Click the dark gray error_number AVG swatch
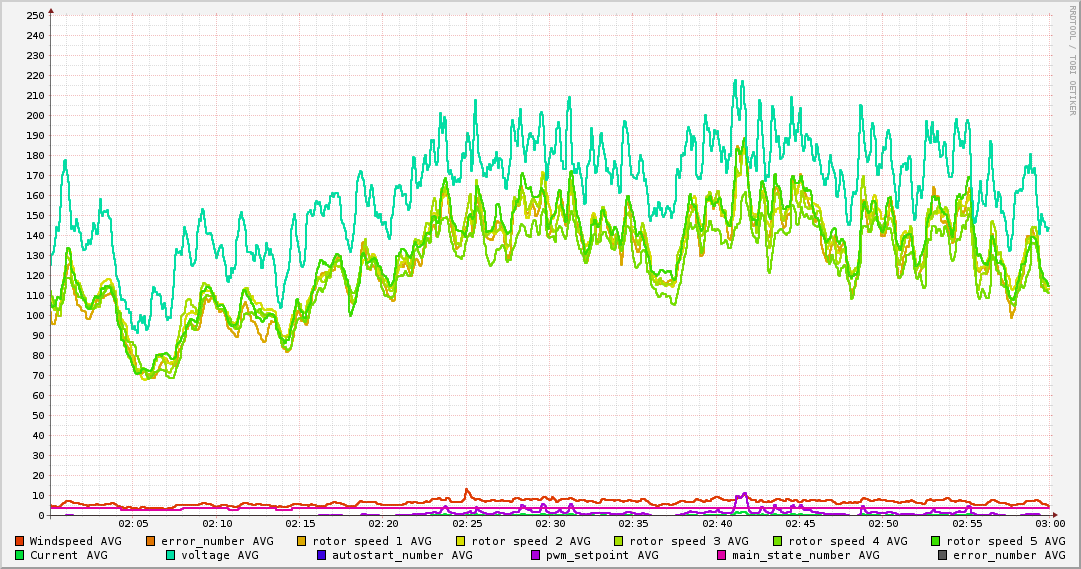This screenshot has width=1081, height=569. (942, 555)
